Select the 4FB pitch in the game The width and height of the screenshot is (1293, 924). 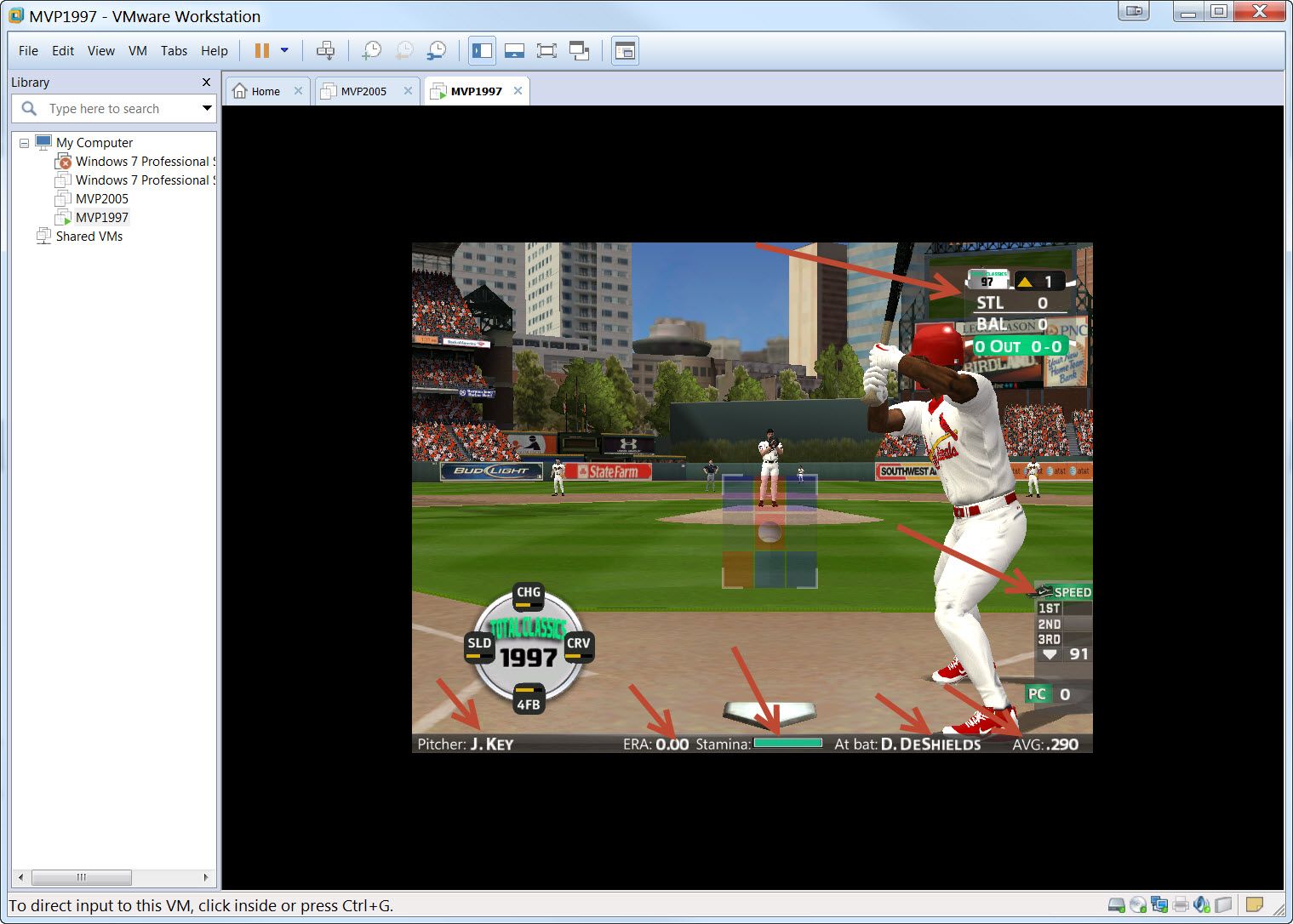(529, 700)
